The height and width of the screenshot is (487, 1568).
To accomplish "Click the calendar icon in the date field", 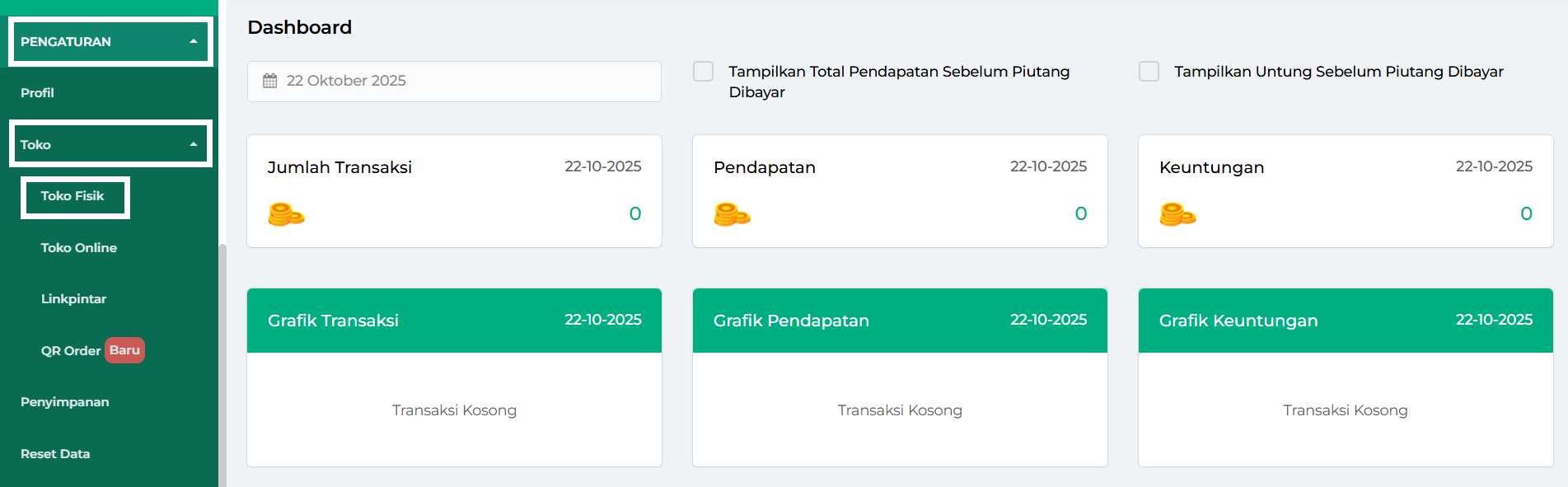I will click(270, 81).
